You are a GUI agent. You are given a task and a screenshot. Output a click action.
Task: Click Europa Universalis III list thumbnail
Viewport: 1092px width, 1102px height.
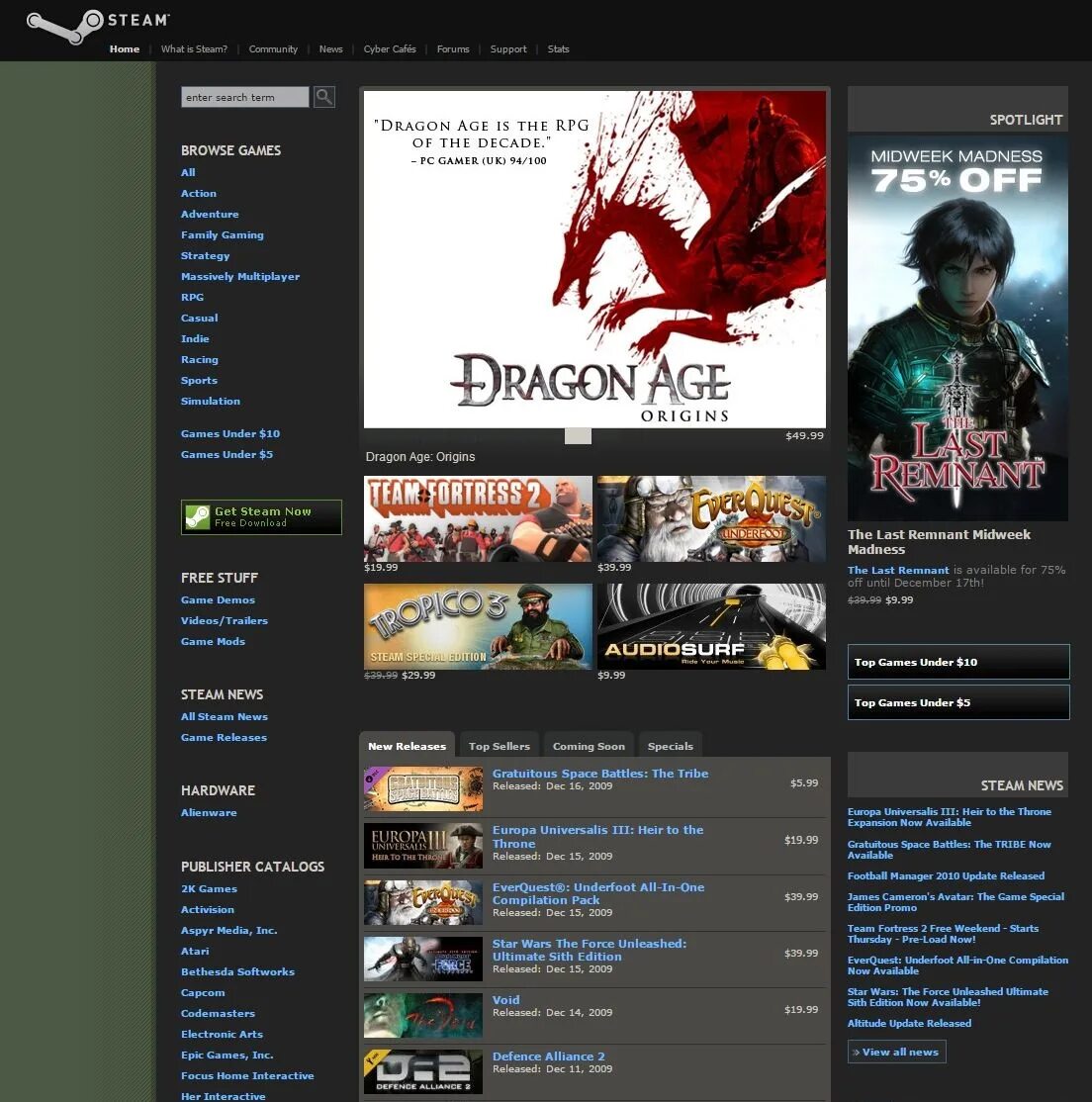(423, 846)
